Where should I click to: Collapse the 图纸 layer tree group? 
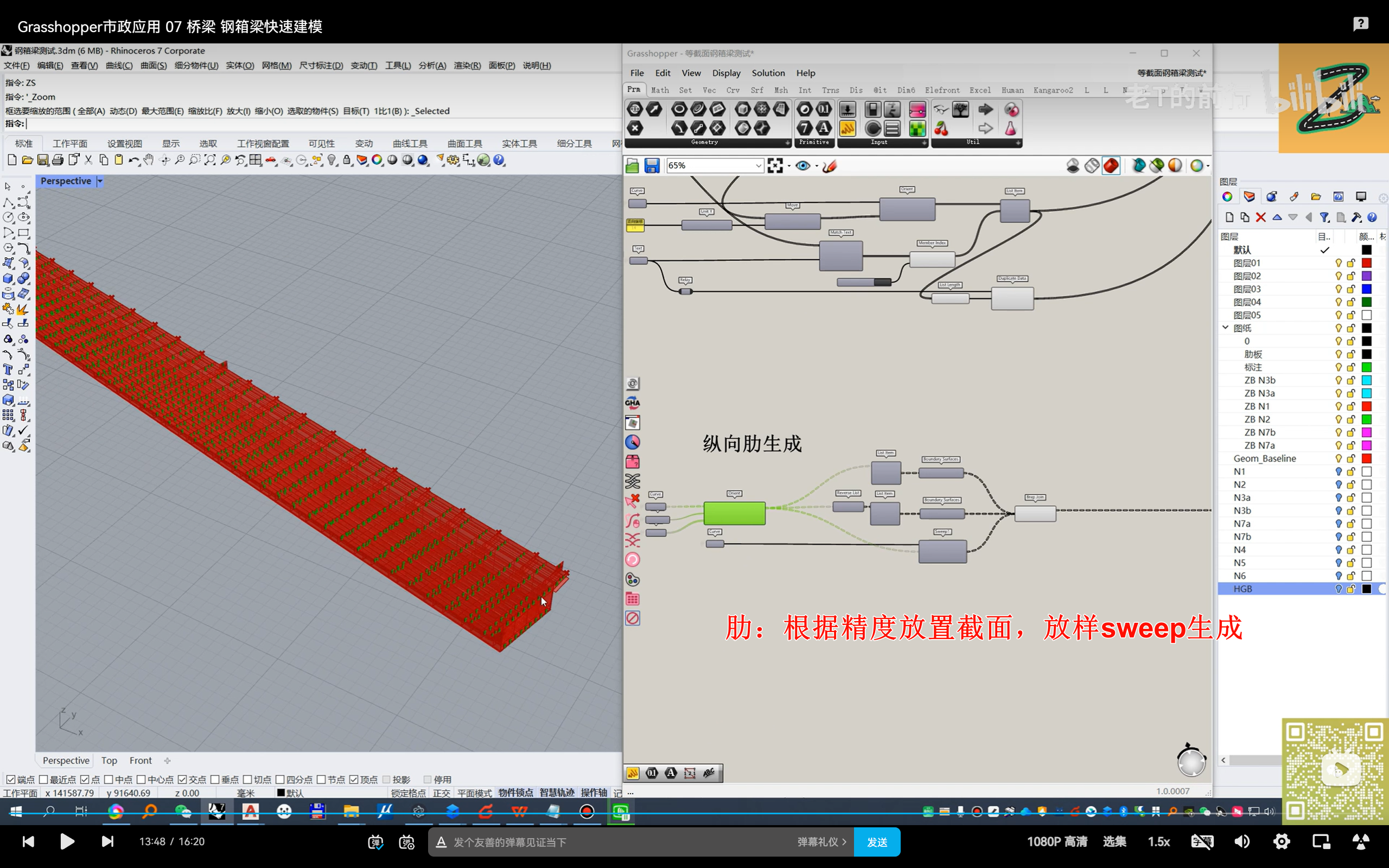click(1226, 328)
